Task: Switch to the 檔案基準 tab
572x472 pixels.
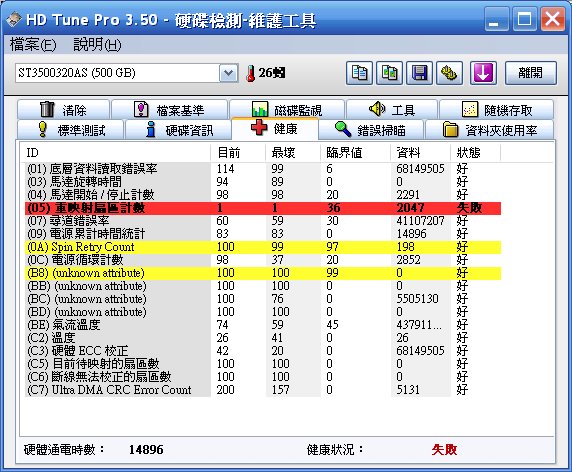Action: tap(169, 109)
